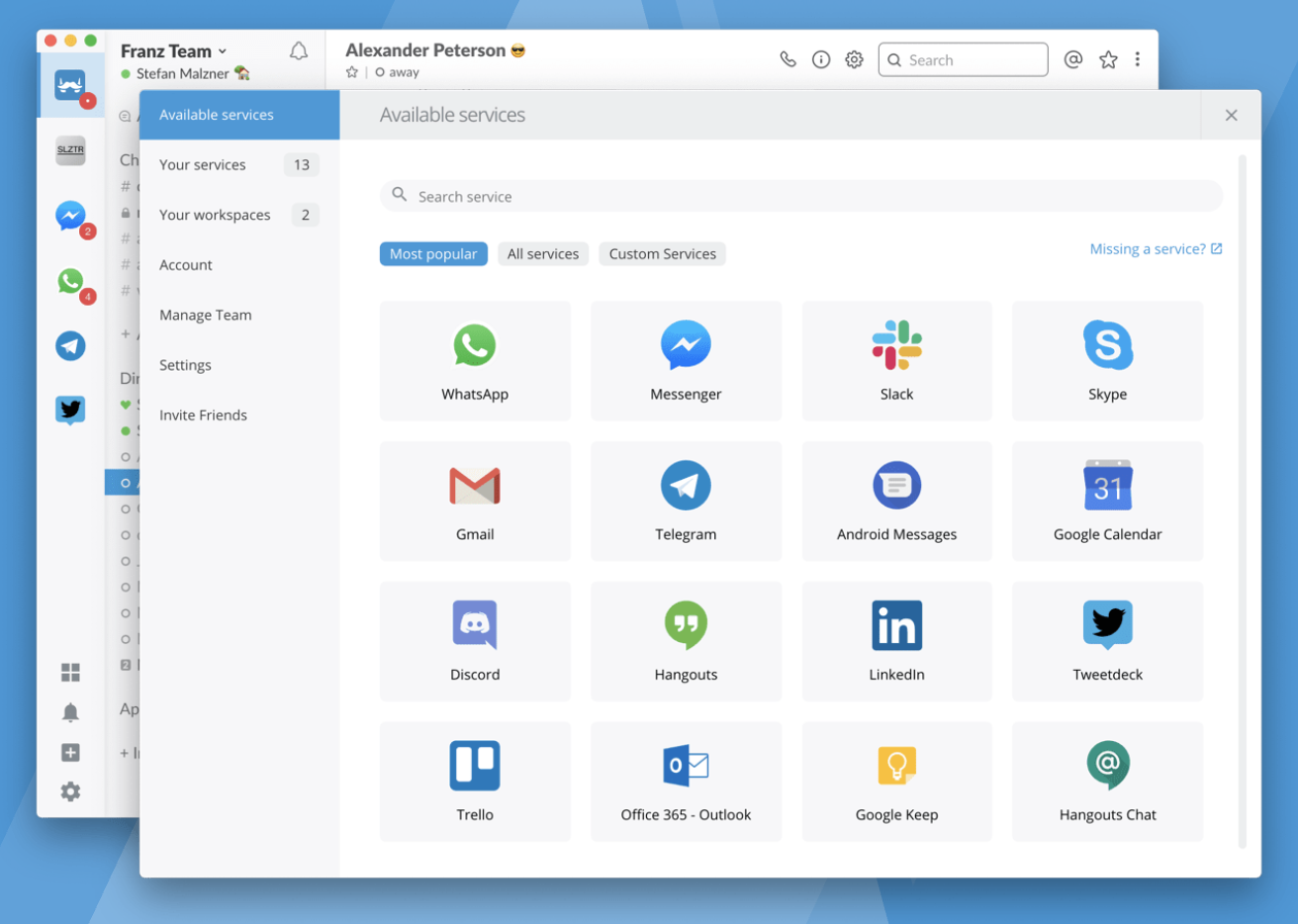Click the phone call icon
This screenshot has width=1298, height=924.
[x=788, y=59]
